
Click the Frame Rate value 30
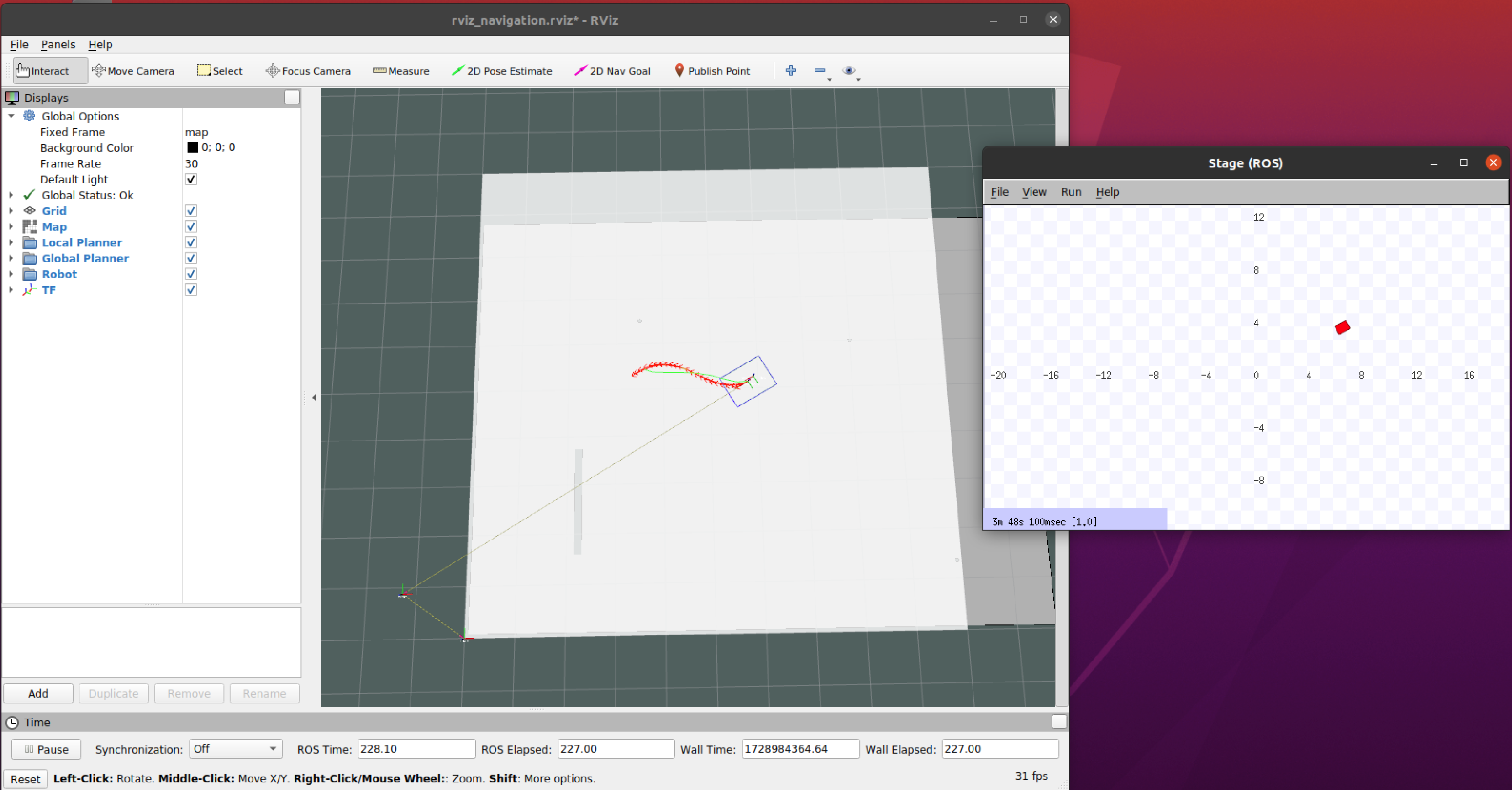tap(191, 163)
